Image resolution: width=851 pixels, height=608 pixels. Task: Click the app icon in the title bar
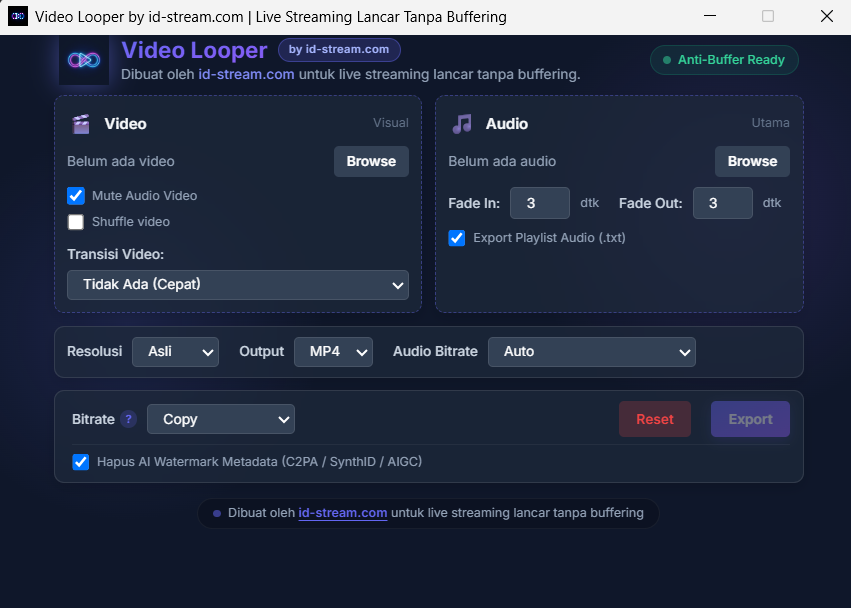tap(18, 16)
